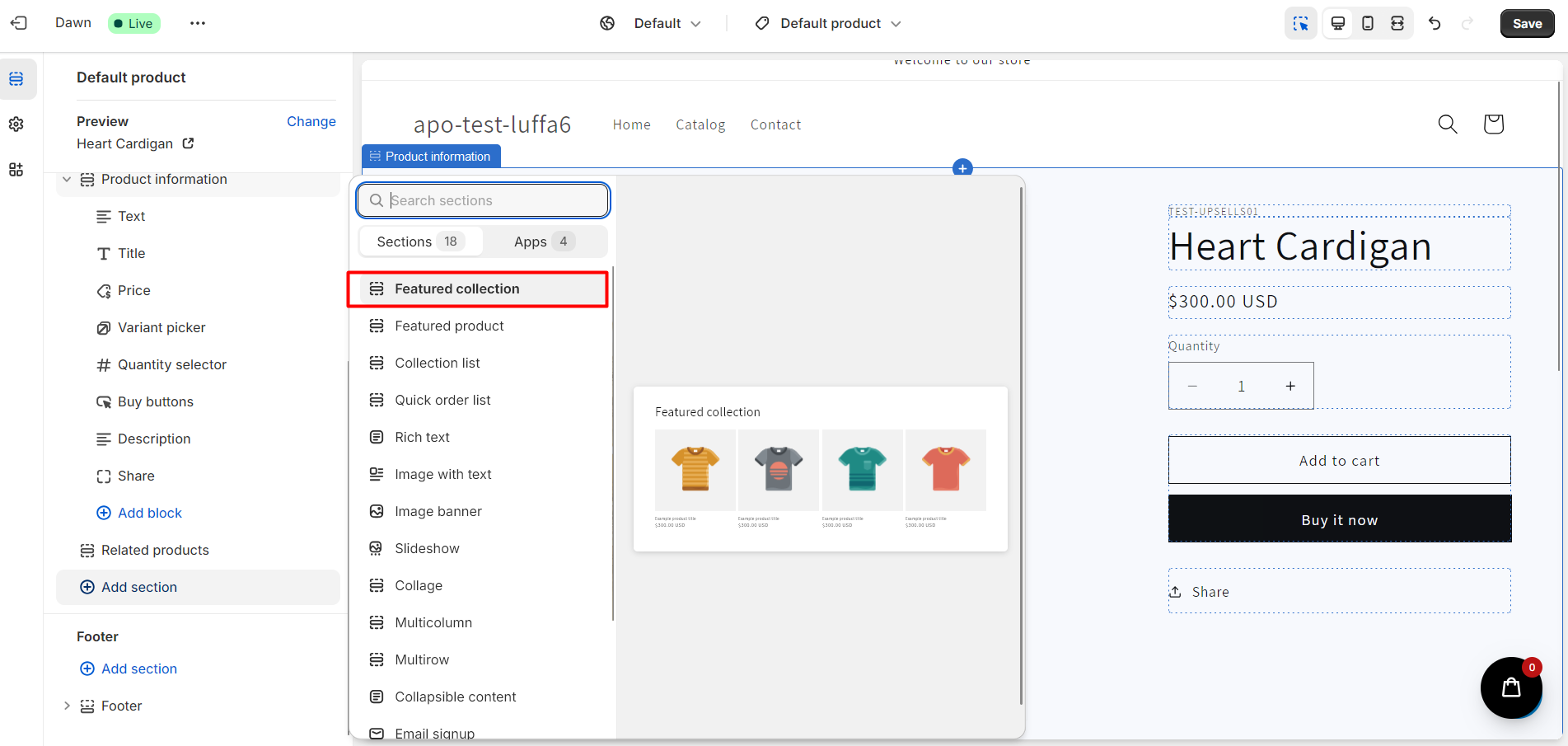Expand the Footer section tree item
Screen dimensions: 1568x746
click(x=67, y=706)
